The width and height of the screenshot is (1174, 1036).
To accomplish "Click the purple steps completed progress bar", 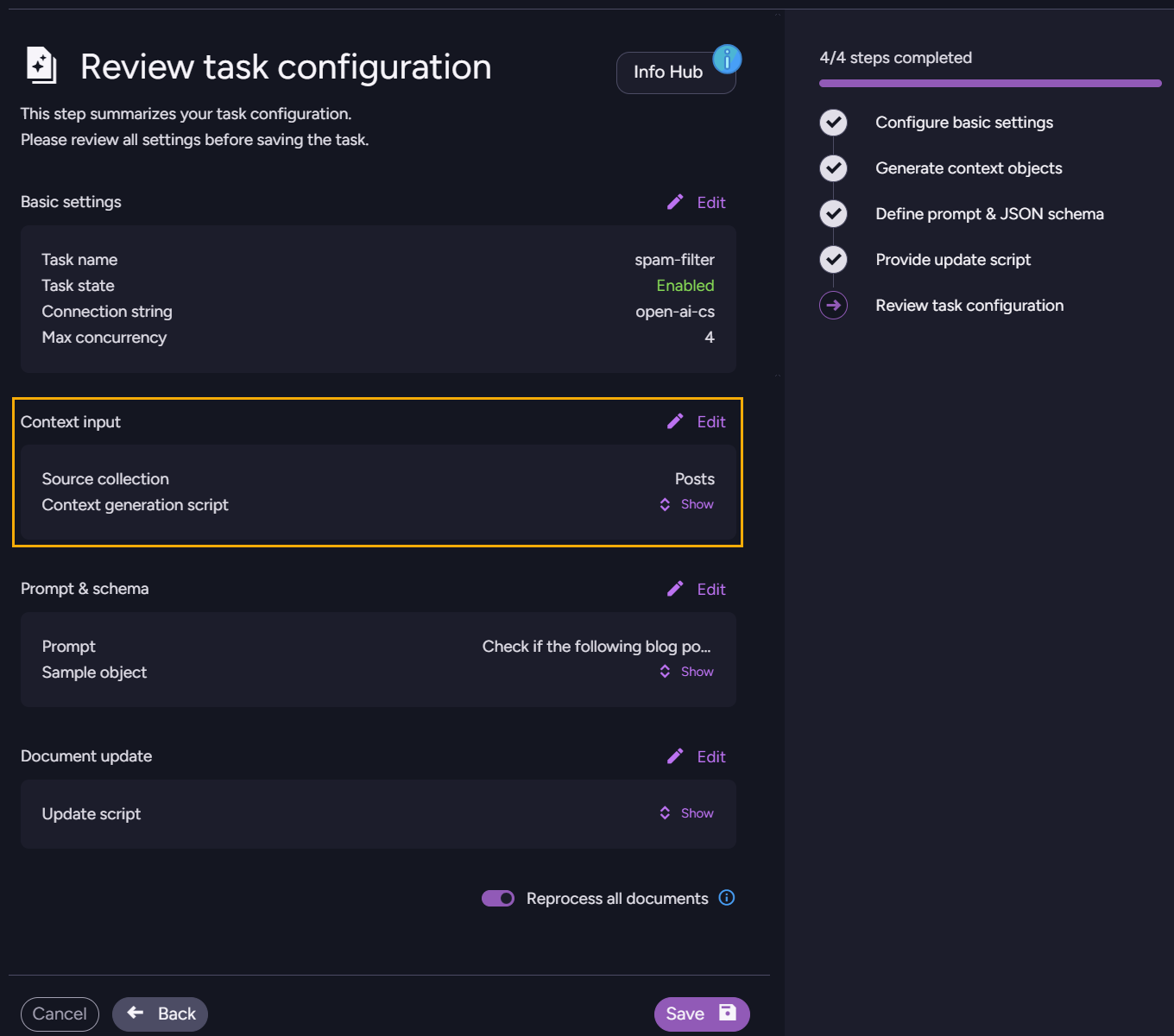I will [x=990, y=84].
